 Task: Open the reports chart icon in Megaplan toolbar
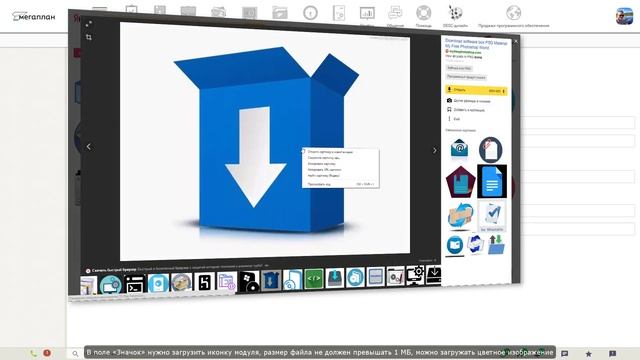[x=367, y=13]
